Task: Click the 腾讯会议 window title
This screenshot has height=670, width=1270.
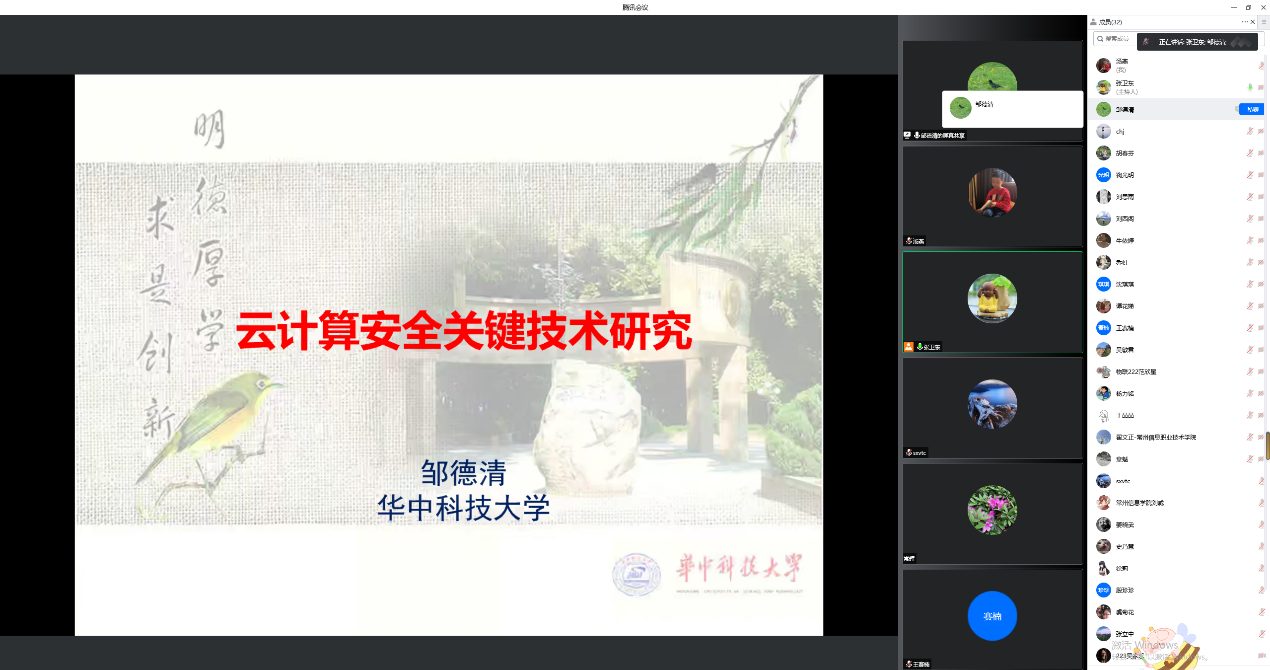Action: tap(635, 7)
